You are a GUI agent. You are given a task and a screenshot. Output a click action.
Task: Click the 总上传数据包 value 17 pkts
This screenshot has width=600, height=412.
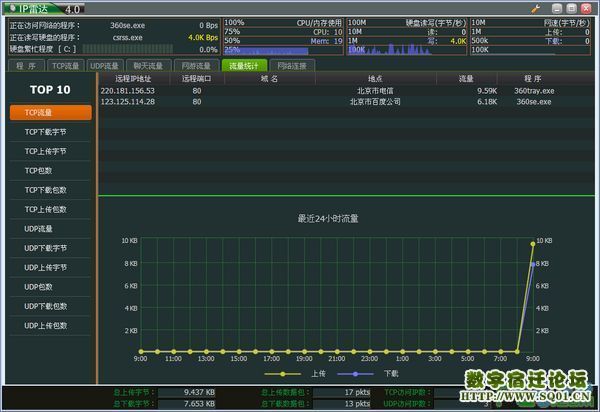point(357,392)
